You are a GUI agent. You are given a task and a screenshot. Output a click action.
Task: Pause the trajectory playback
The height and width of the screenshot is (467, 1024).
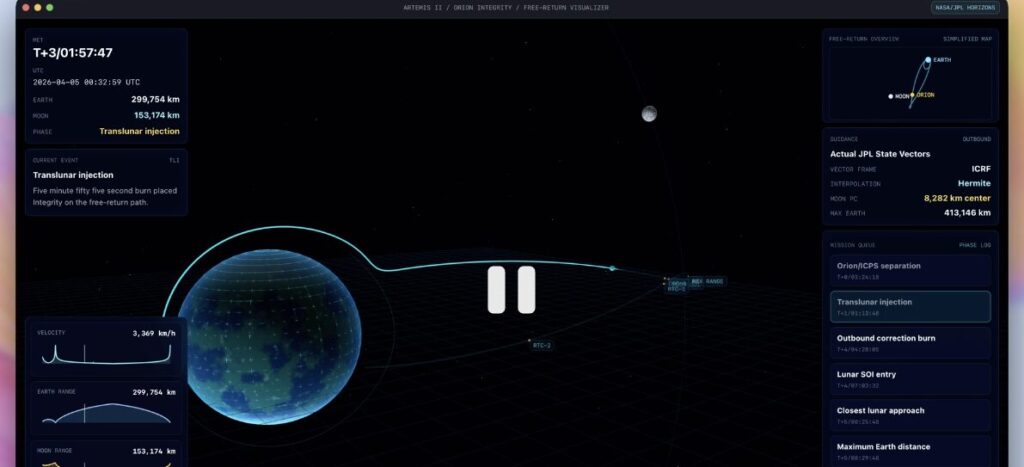point(511,290)
